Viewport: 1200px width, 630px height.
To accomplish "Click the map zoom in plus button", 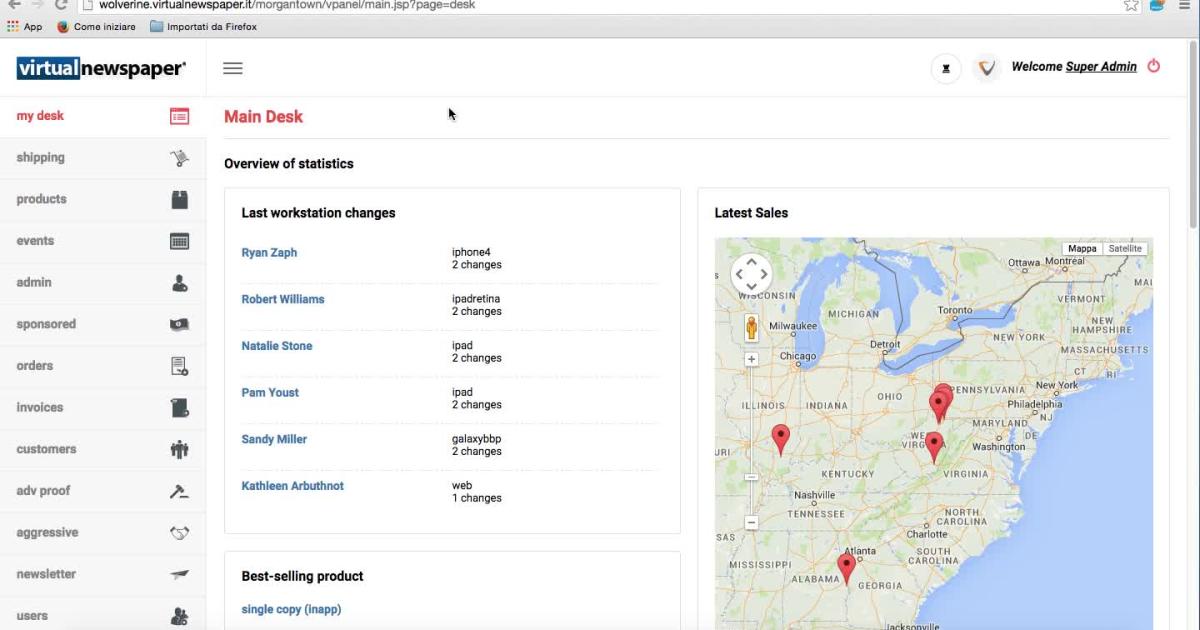I will (x=751, y=359).
